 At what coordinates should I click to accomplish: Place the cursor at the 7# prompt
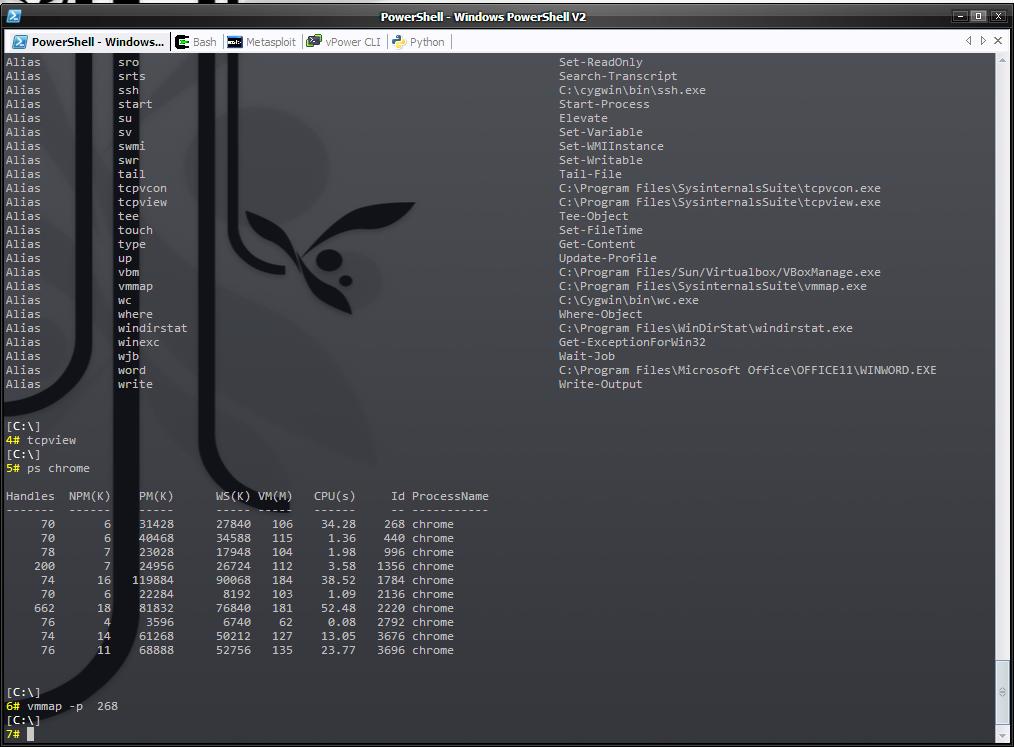[x=32, y=734]
